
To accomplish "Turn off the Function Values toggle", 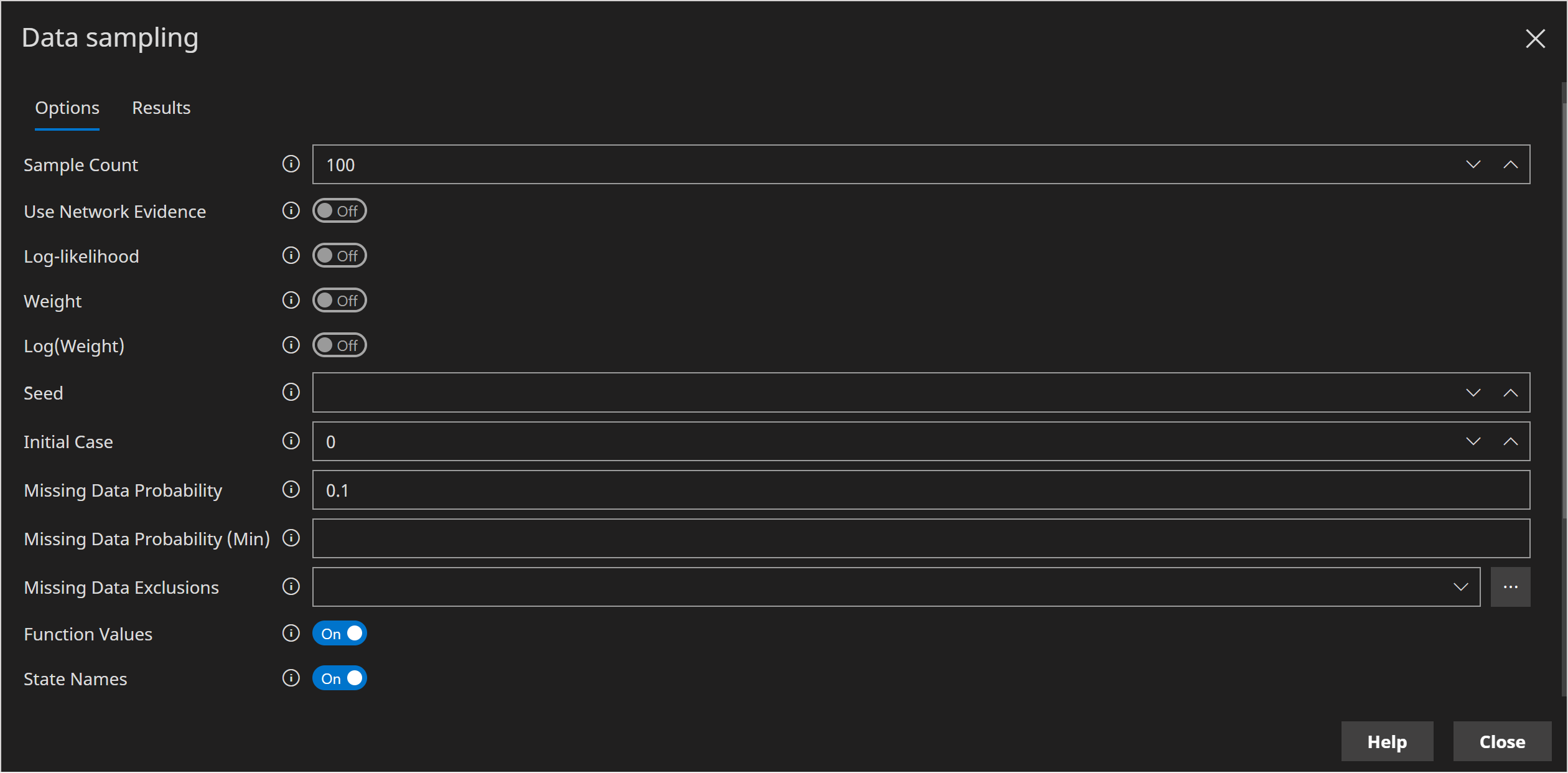I will [x=339, y=633].
